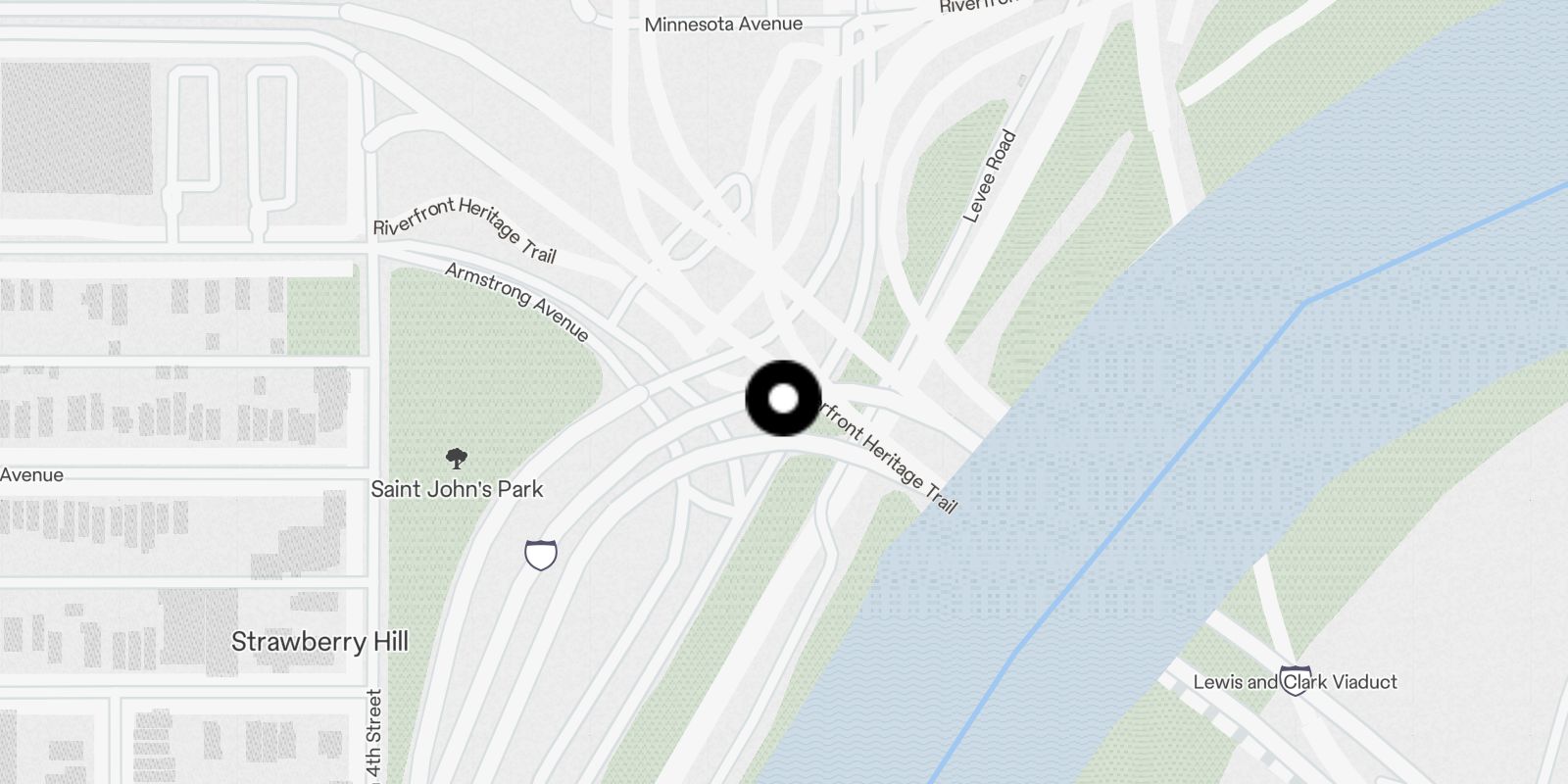Click the Strawberry Hill neighborhood label
Screen dimensions: 1568x784
coord(319,642)
